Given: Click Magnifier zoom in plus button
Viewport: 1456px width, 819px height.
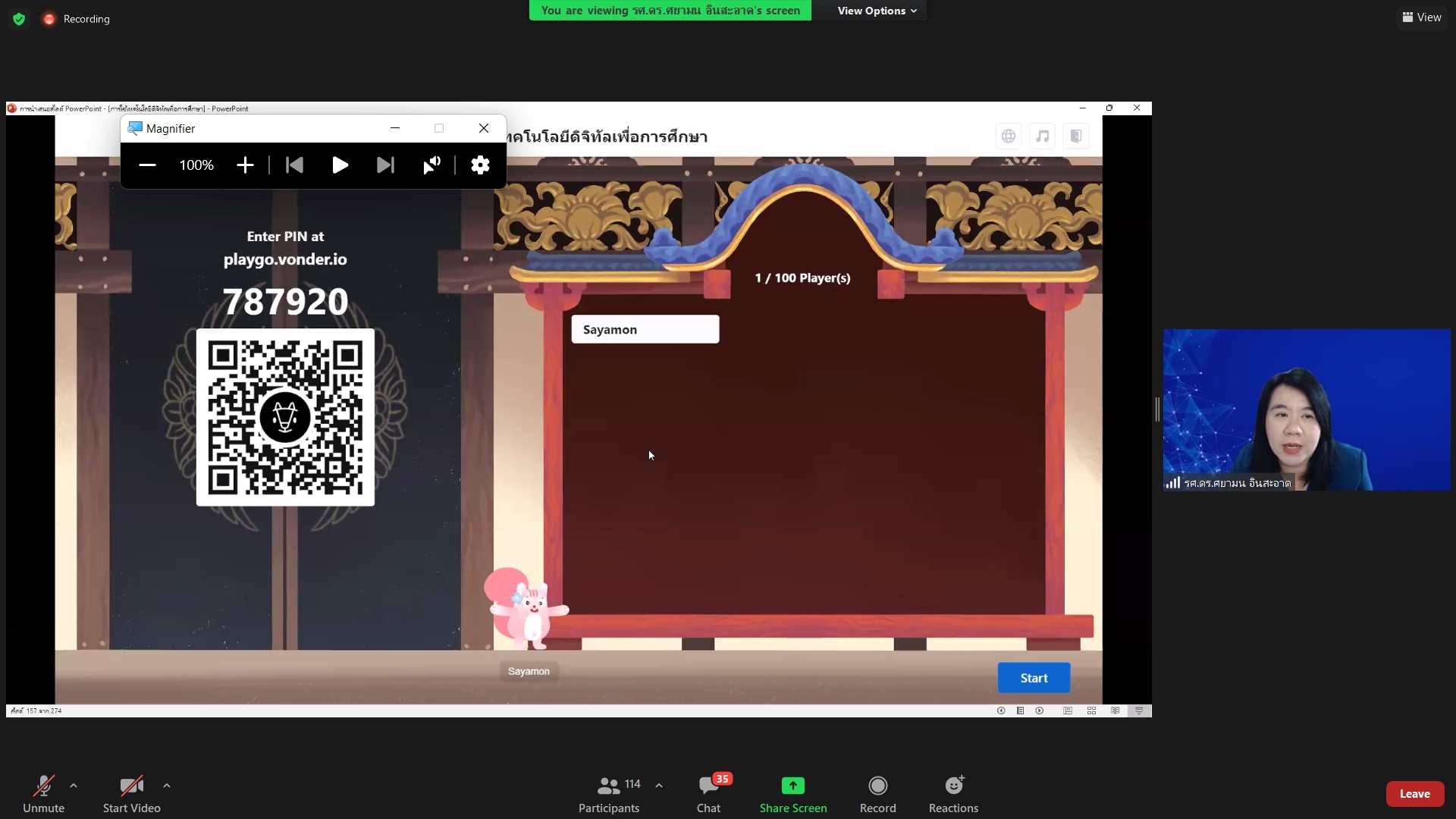Looking at the screenshot, I should 245,165.
